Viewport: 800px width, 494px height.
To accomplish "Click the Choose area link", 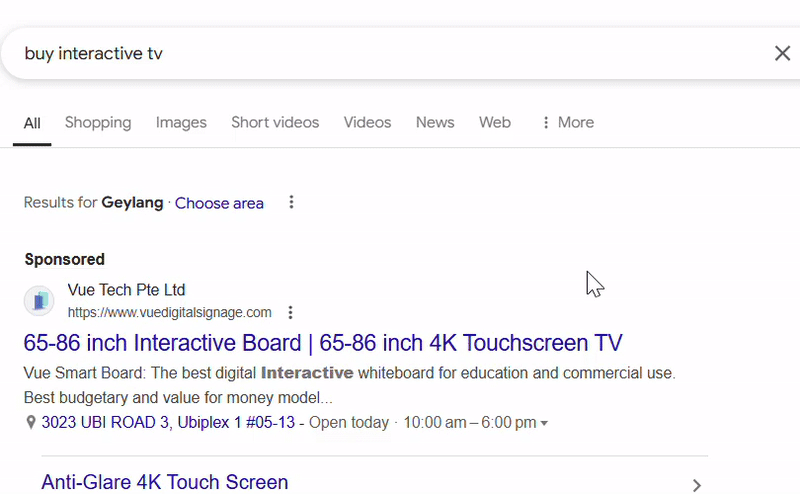I will point(219,203).
